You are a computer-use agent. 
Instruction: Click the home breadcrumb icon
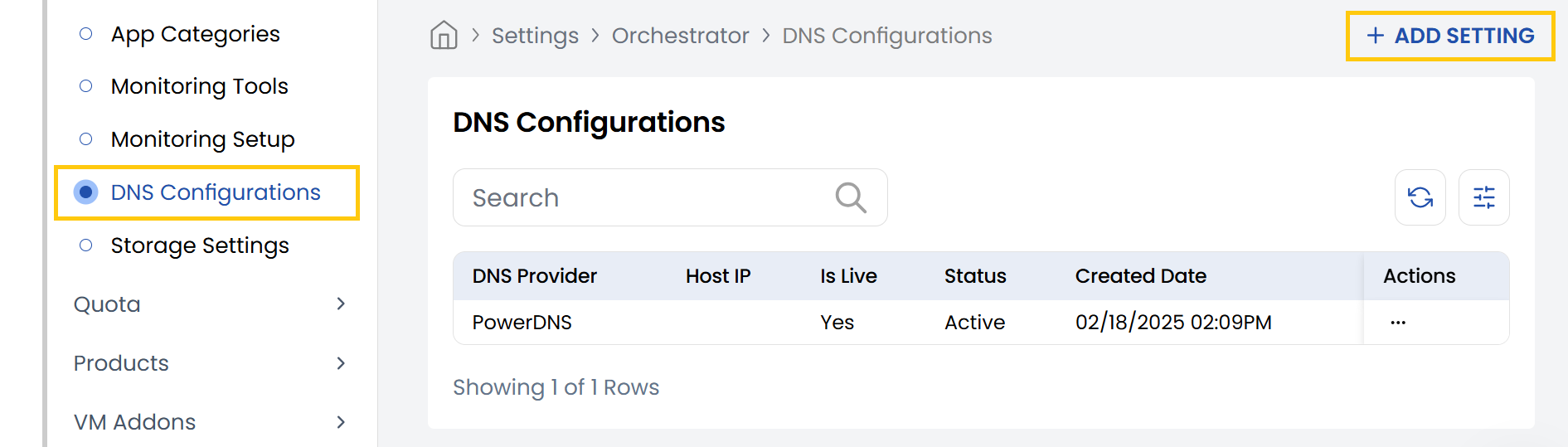point(444,36)
